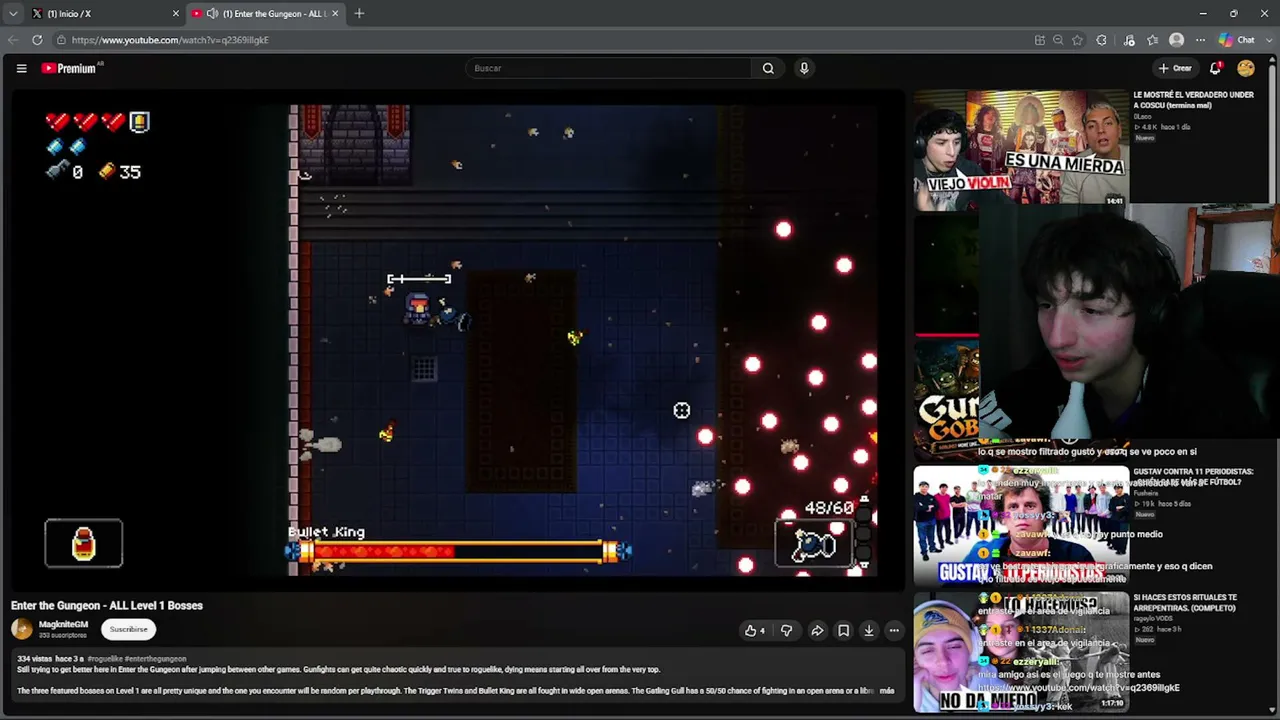The image size is (1280, 720).
Task: Click the youtube.com address bar
Action: pos(540,40)
